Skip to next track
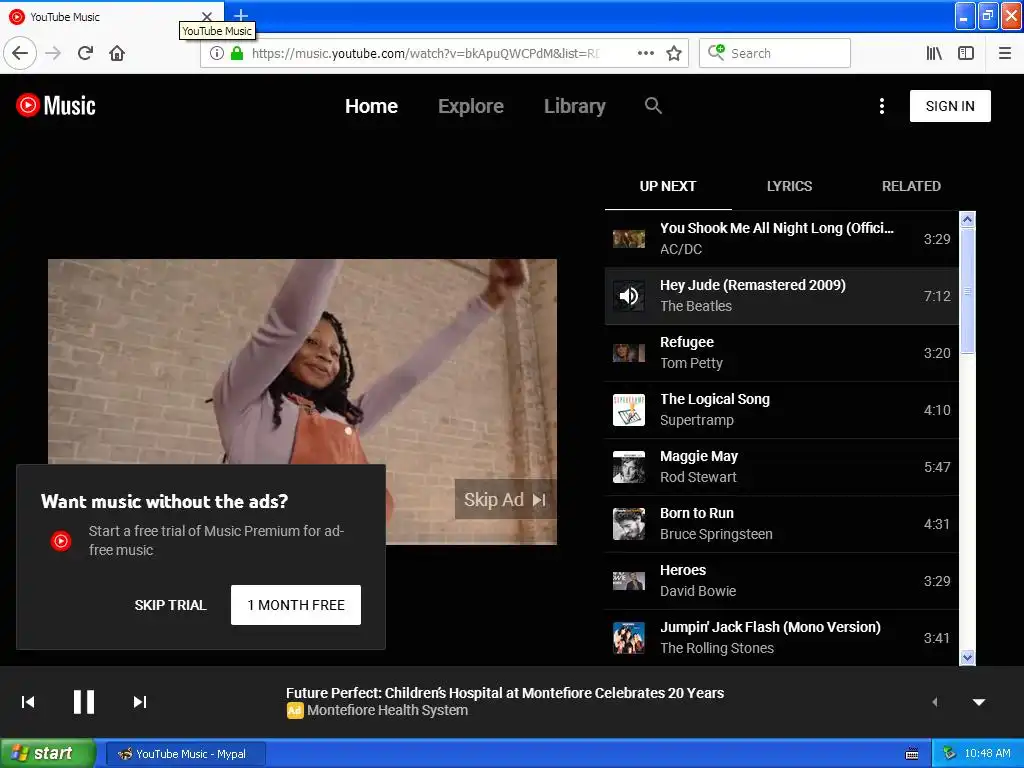 (x=140, y=702)
